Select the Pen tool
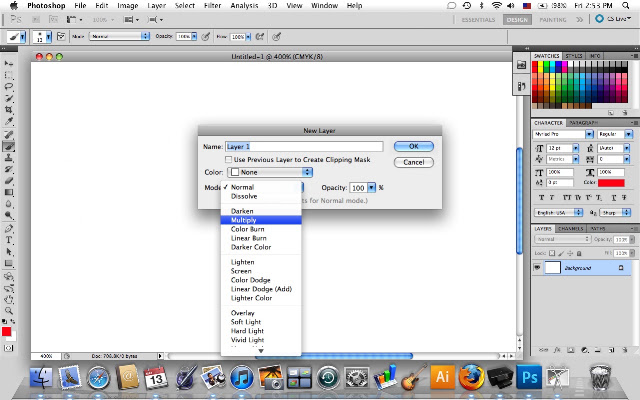This screenshot has width=640, height=400. coord(9,229)
